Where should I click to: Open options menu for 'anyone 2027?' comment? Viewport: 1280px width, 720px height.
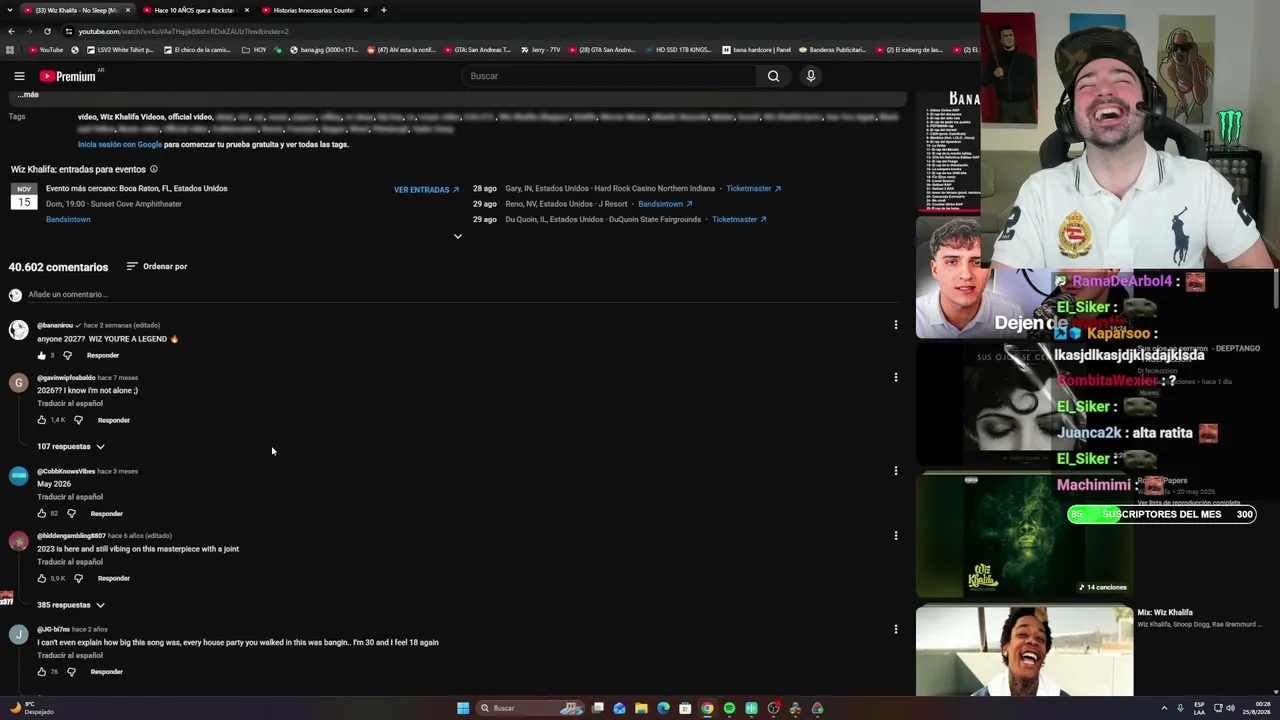tap(895, 325)
